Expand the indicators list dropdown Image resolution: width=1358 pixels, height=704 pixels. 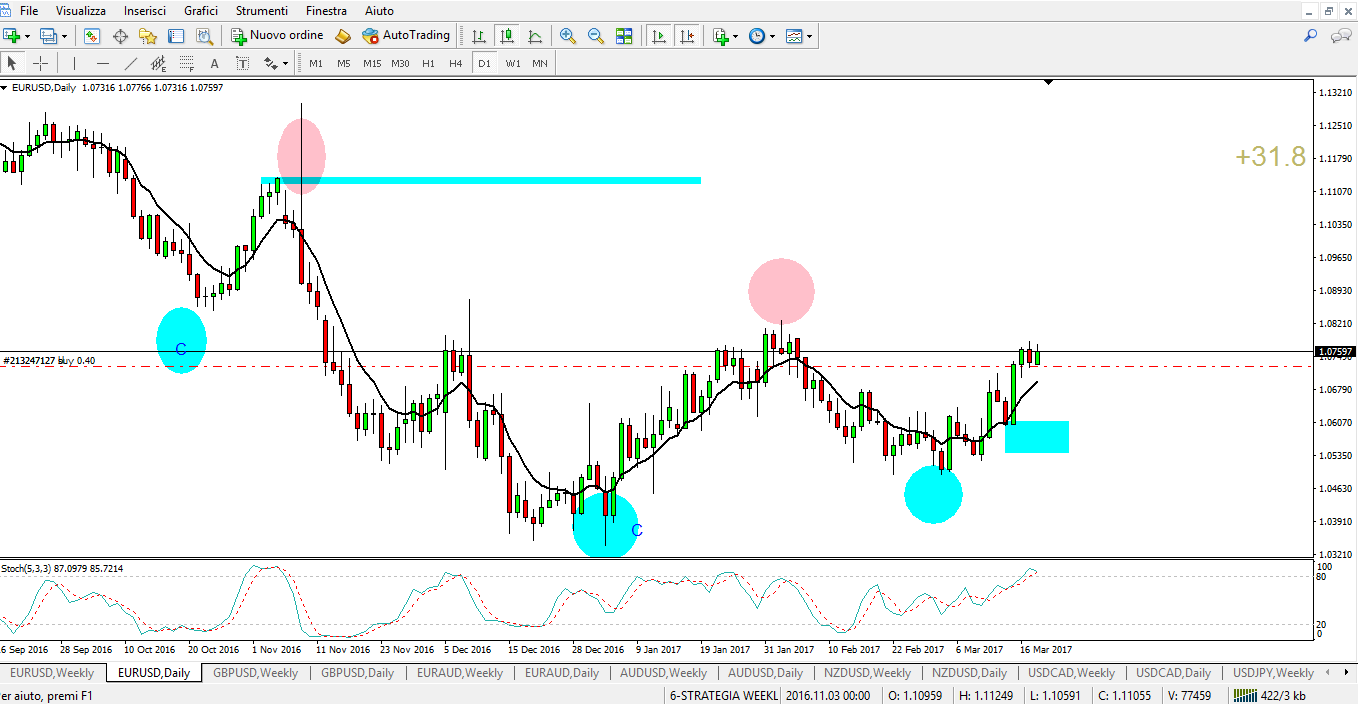pos(736,36)
